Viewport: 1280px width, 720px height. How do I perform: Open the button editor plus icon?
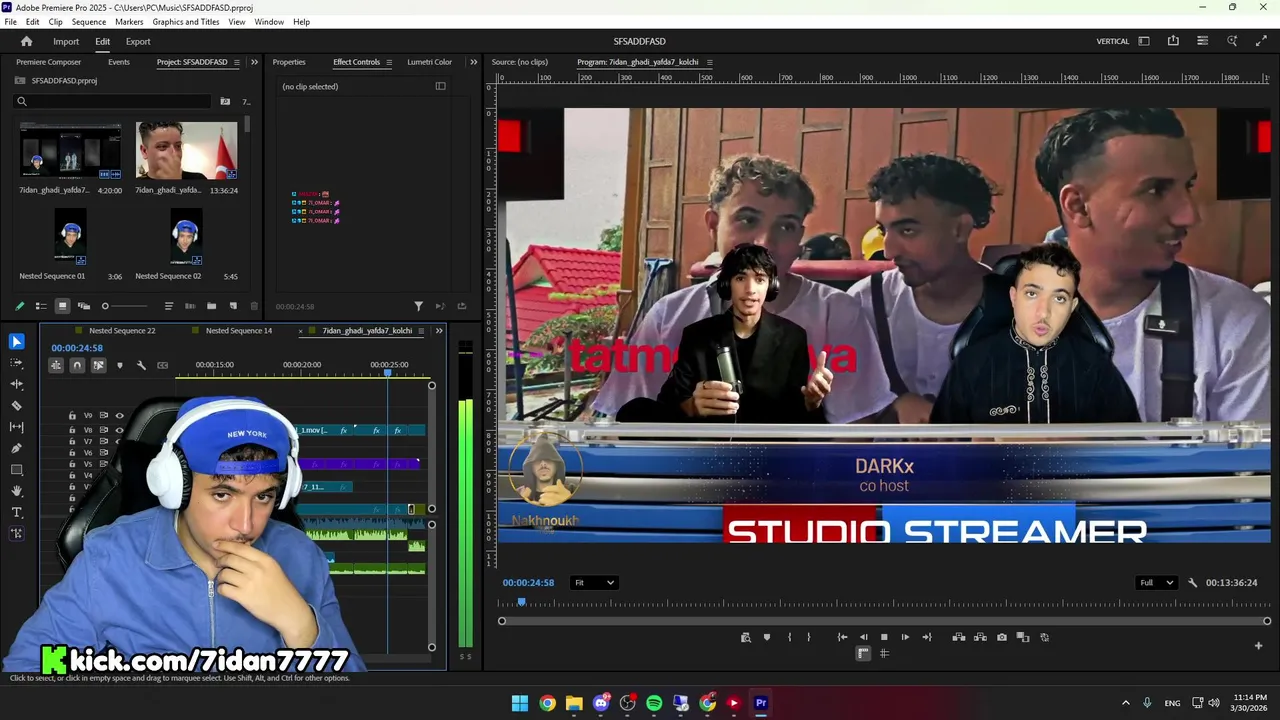tap(1258, 646)
